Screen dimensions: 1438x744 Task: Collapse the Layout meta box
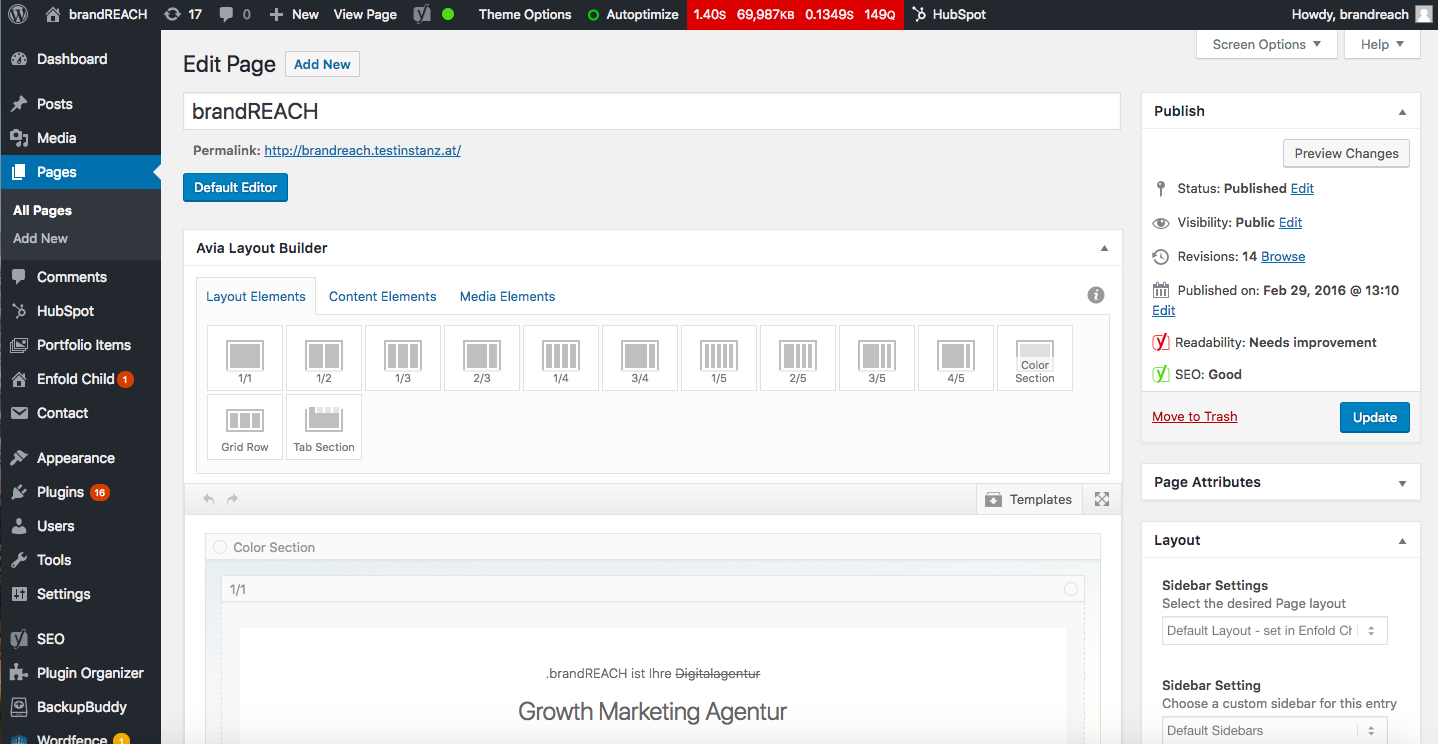[1402, 541]
